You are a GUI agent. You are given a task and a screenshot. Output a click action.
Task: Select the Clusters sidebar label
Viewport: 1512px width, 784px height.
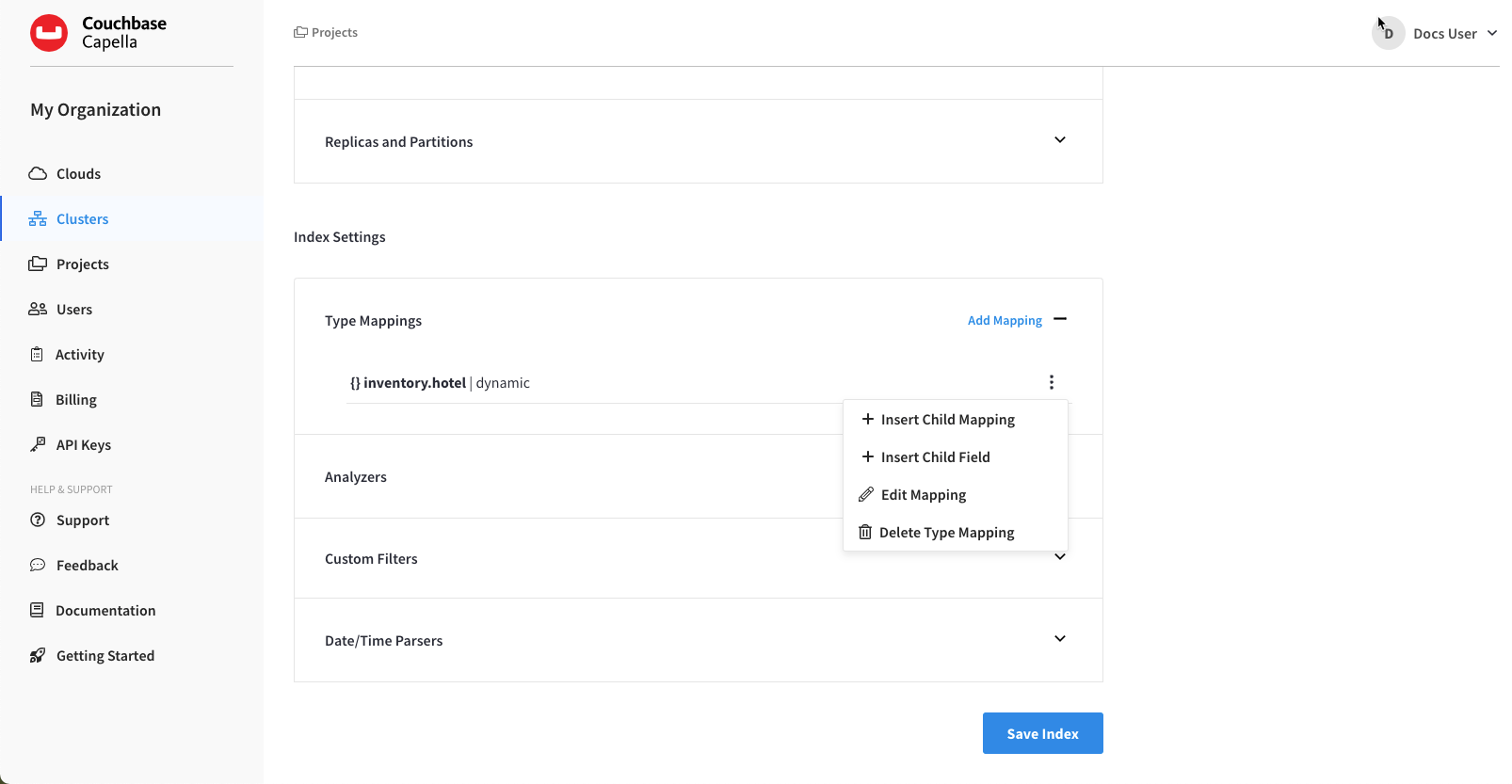pyautogui.click(x=83, y=219)
